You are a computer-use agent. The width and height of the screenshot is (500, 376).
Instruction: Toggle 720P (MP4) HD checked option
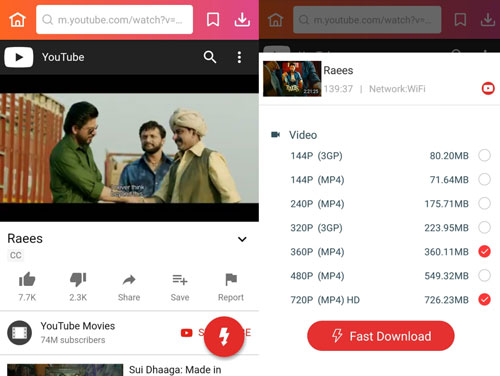[x=484, y=299]
